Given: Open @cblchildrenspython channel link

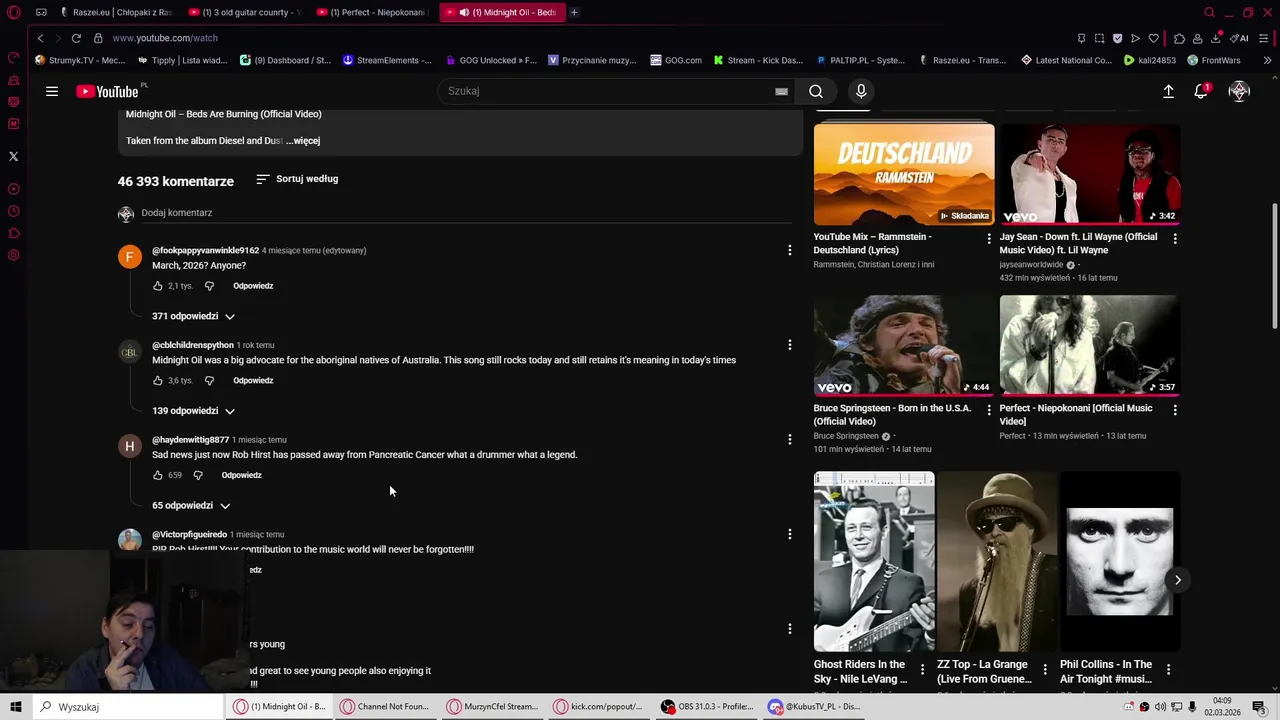Looking at the screenshot, I should (193, 345).
